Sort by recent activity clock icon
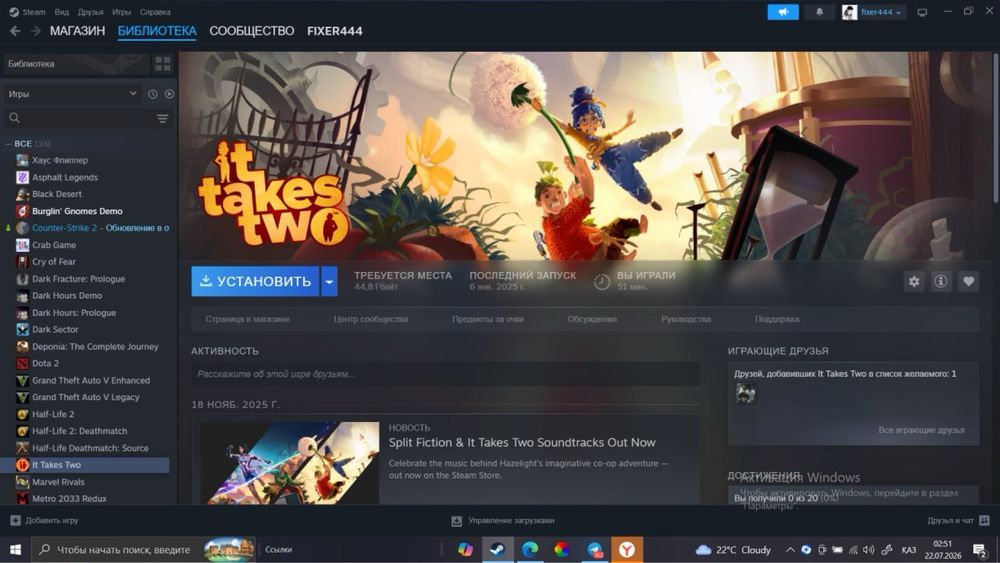Image resolution: width=1000 pixels, height=563 pixels. [153, 94]
